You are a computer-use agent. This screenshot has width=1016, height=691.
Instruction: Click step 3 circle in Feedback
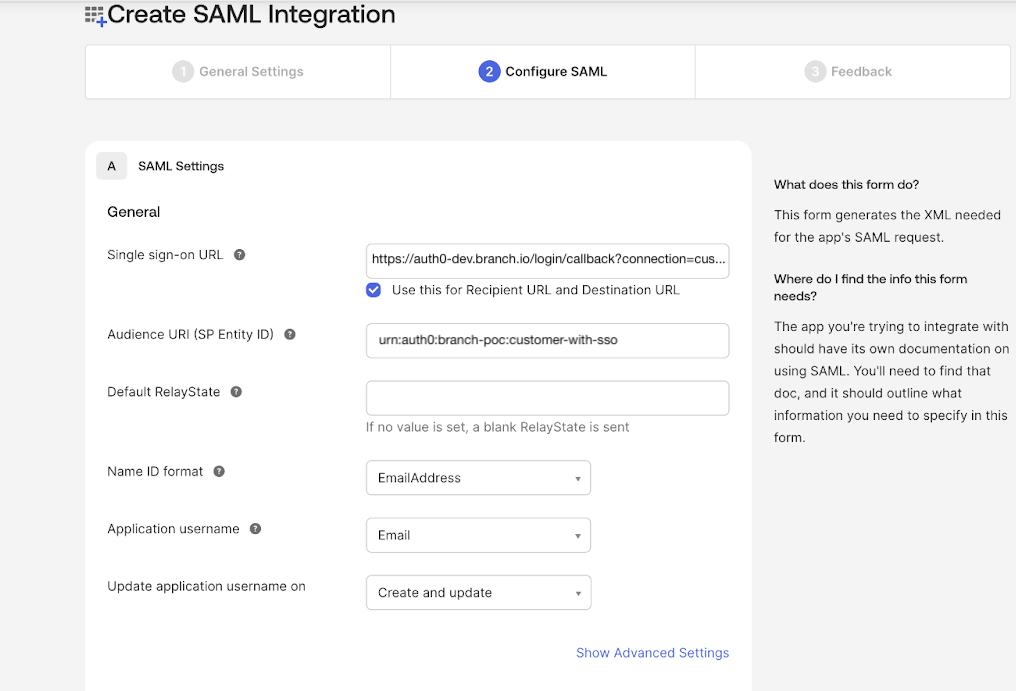[x=815, y=71]
